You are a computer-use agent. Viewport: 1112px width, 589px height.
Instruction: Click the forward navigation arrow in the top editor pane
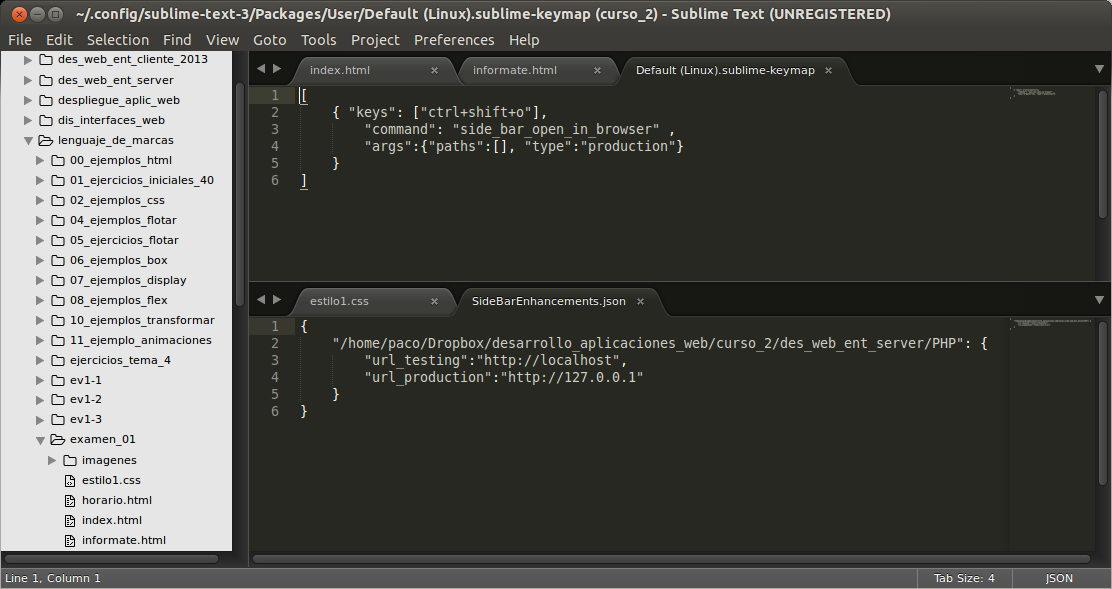click(277, 70)
